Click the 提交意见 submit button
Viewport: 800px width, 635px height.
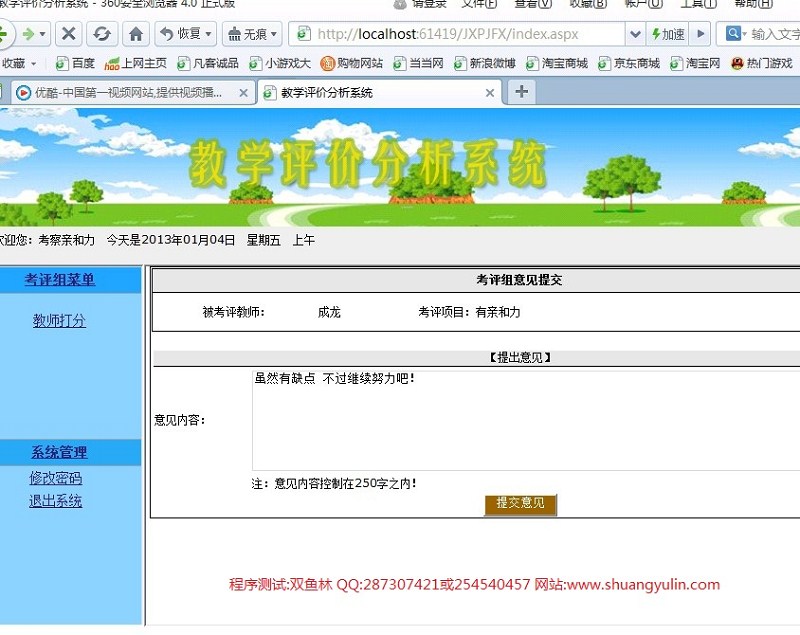(x=520, y=504)
